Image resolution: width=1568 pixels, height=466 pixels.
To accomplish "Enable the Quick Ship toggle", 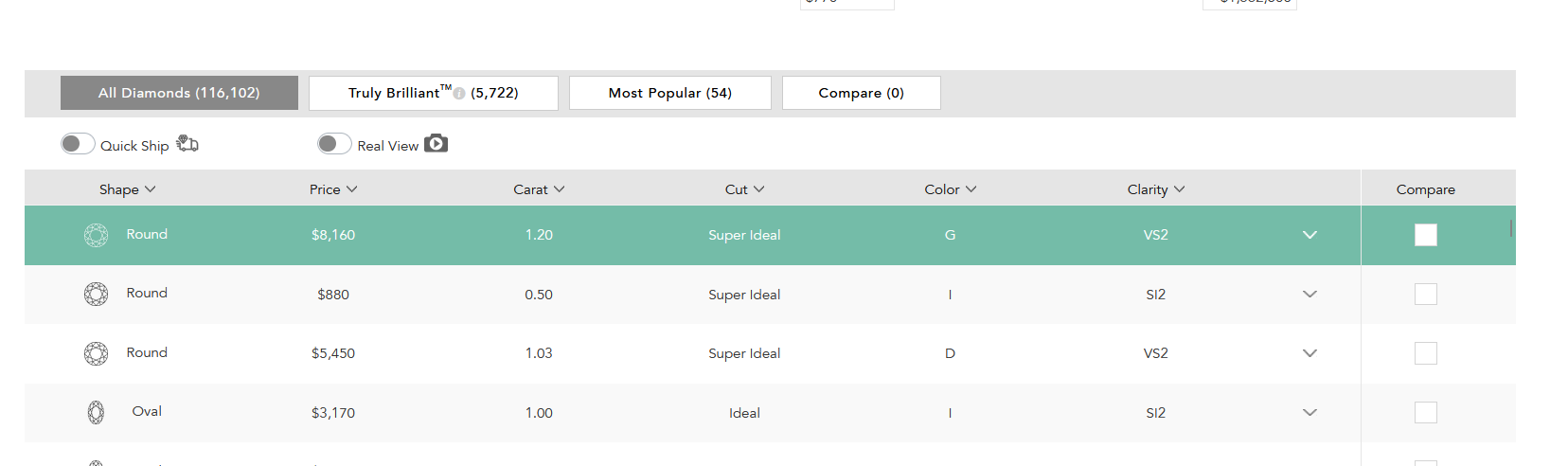I will click(78, 144).
